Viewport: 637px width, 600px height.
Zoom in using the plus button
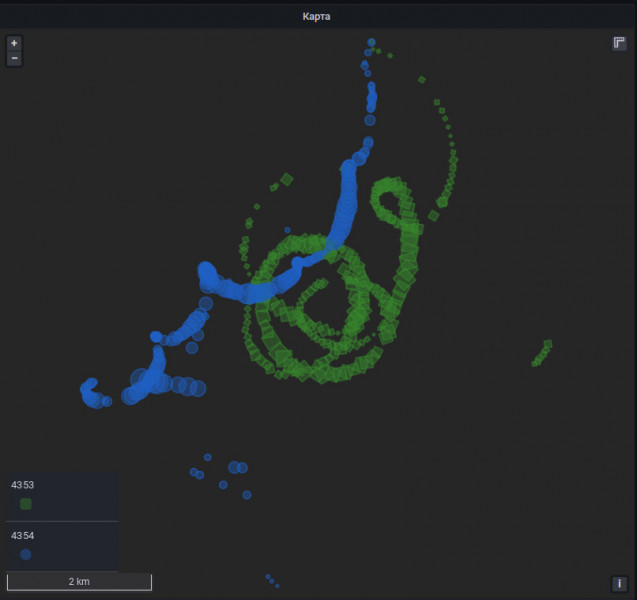14,44
